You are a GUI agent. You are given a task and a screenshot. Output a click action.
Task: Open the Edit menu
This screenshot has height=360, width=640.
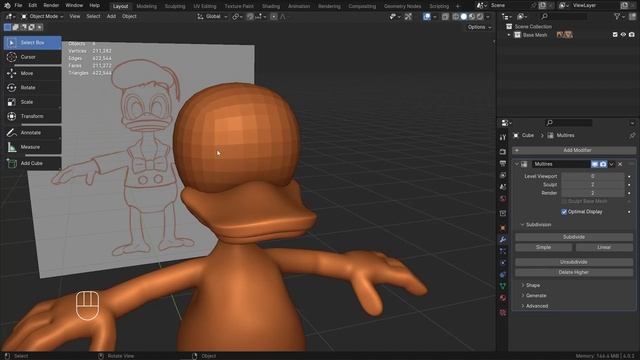point(33,6)
